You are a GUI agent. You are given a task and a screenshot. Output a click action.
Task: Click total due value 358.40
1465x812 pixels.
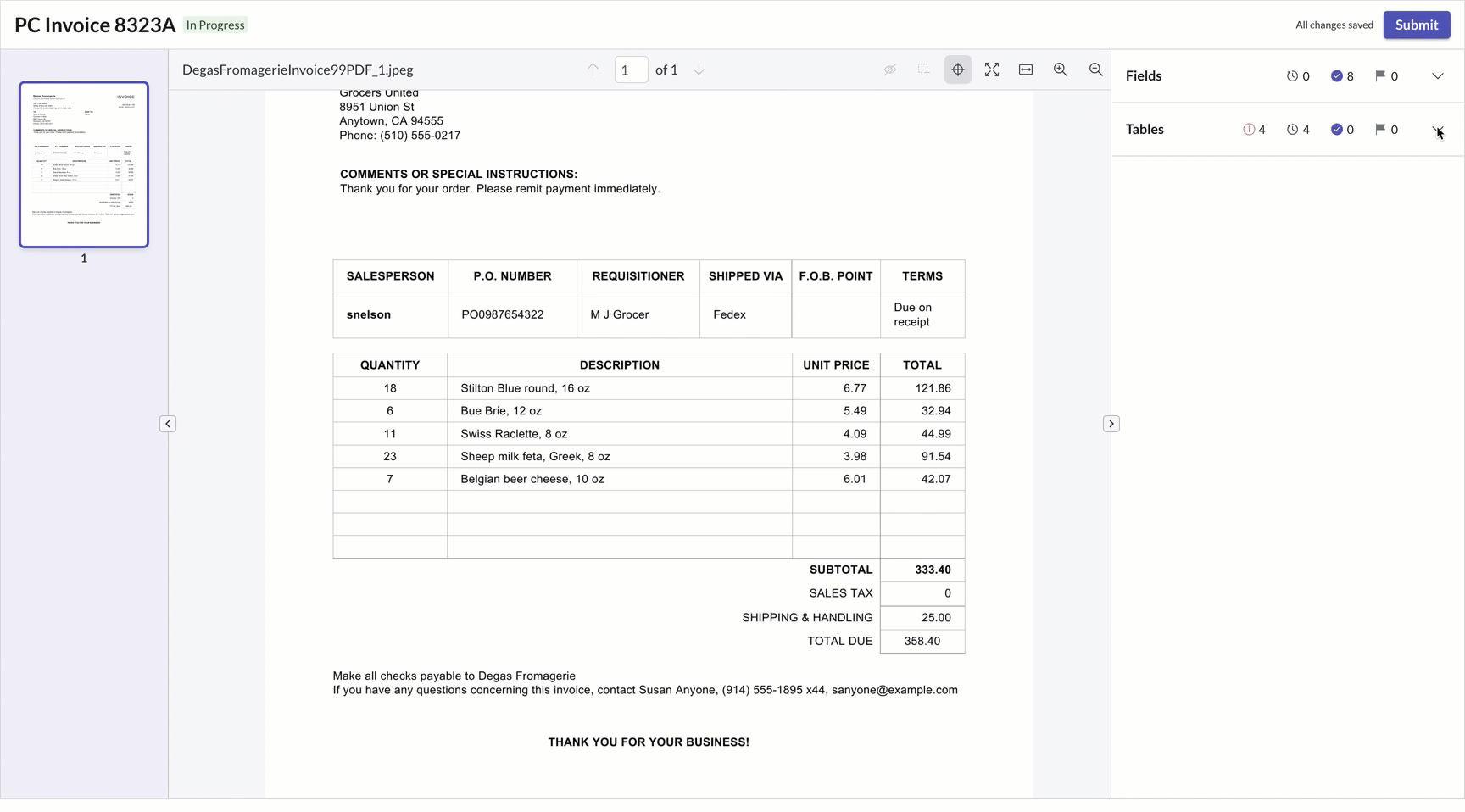click(x=922, y=641)
